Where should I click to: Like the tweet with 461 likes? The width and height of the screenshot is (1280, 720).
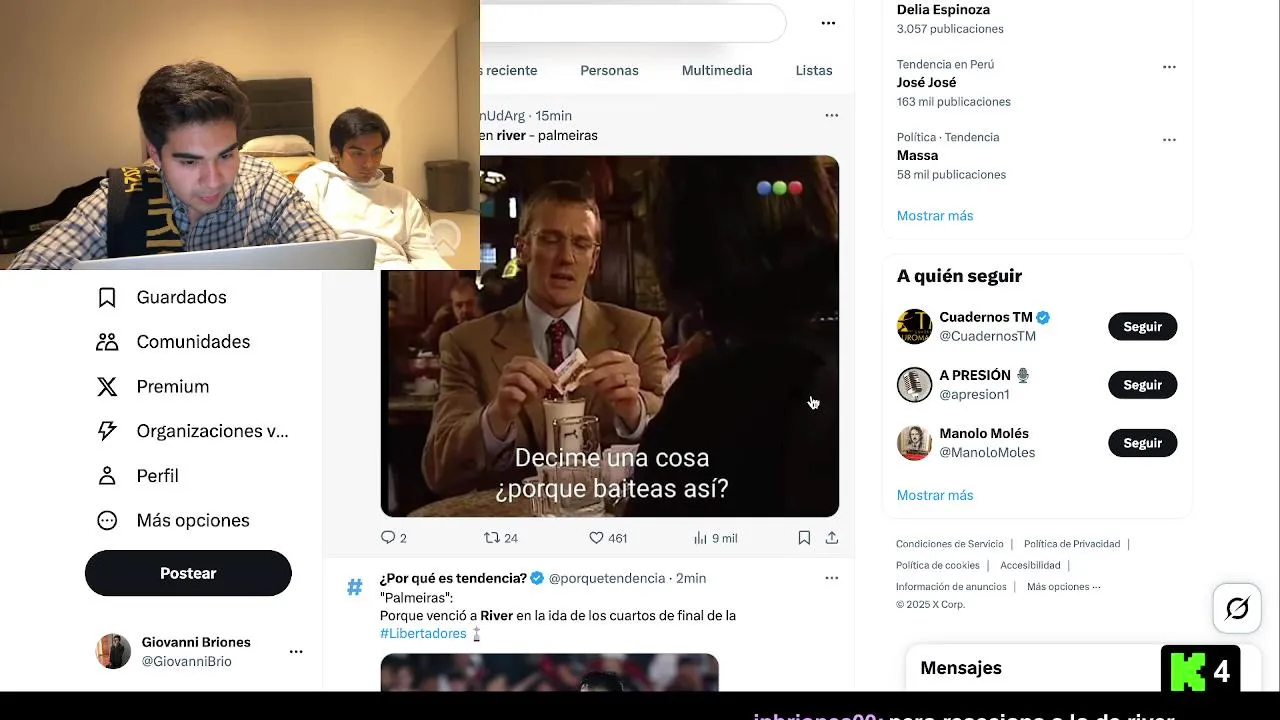(596, 538)
